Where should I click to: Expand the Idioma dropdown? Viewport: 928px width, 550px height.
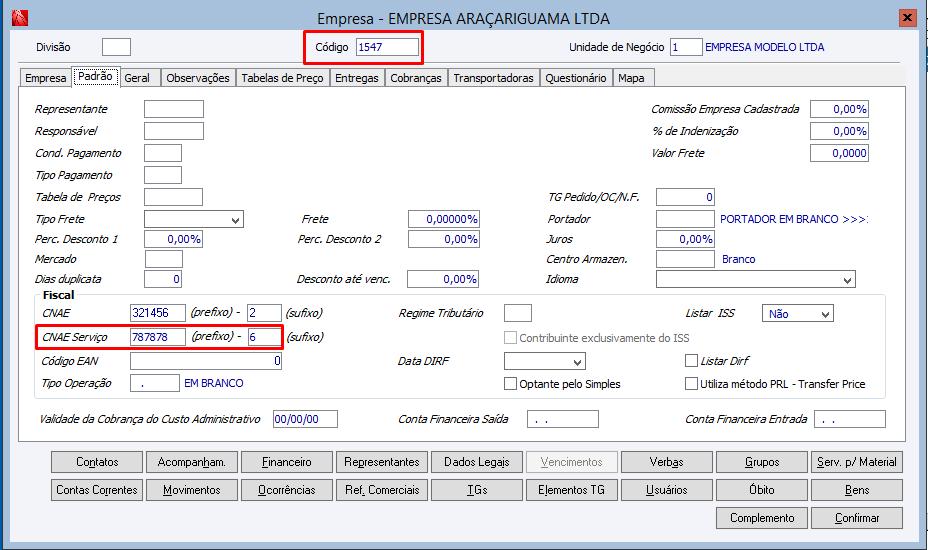pyautogui.click(x=756, y=279)
